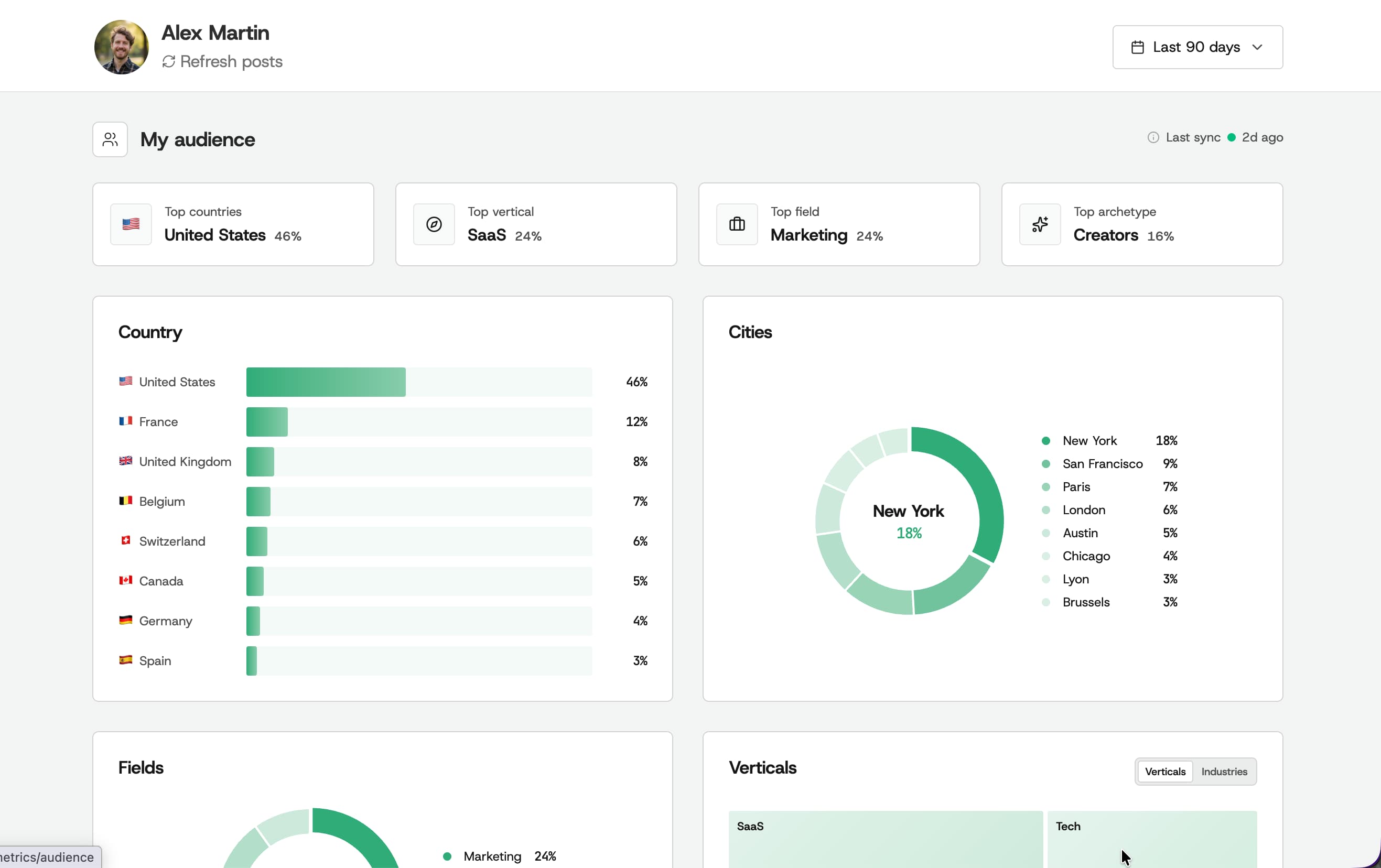Select the France flag in the Country list
Screen dimensions: 1381x868
(126, 421)
